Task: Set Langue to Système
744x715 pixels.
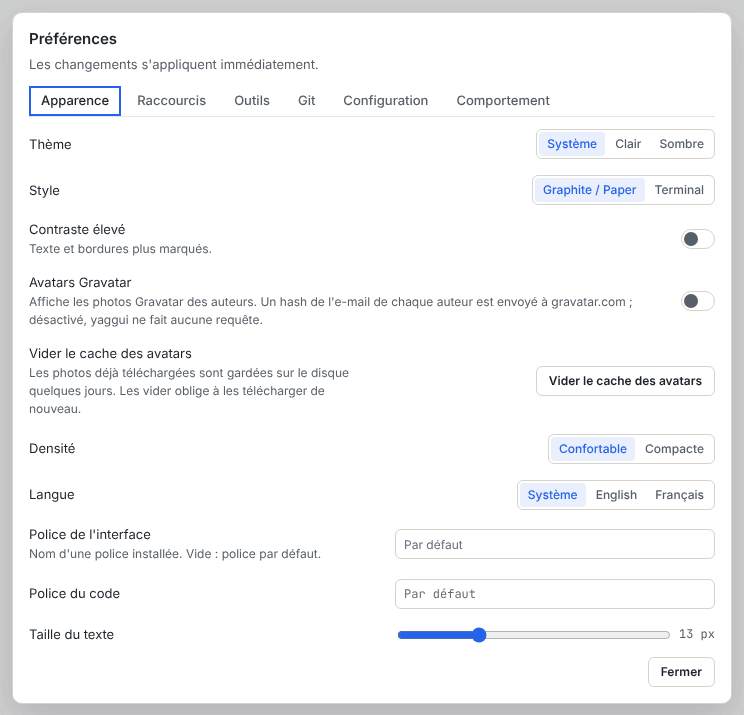Action: pyautogui.click(x=552, y=495)
